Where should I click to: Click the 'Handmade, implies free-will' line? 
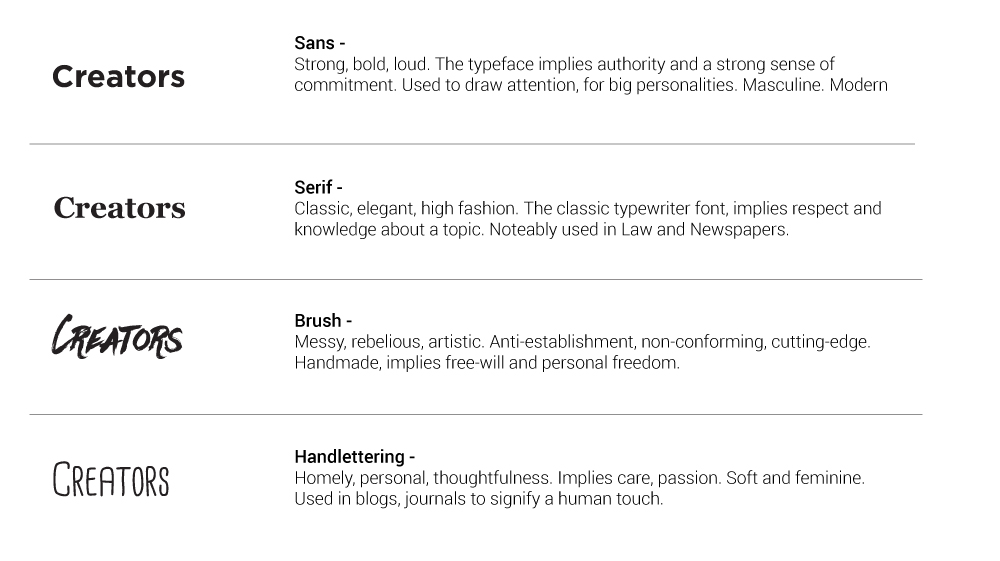tap(487, 363)
